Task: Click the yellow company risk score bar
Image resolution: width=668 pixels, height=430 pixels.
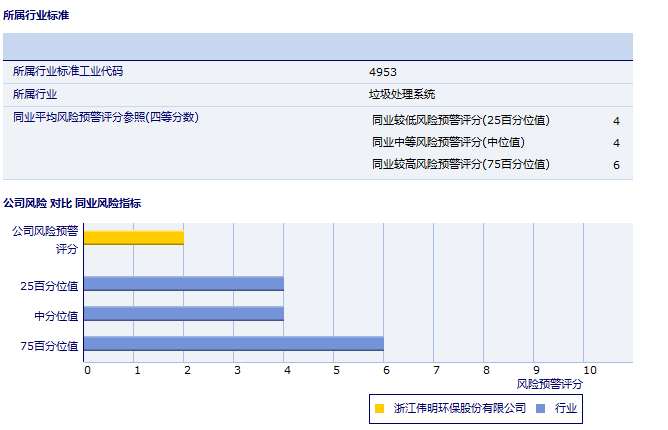Action: [x=133, y=237]
